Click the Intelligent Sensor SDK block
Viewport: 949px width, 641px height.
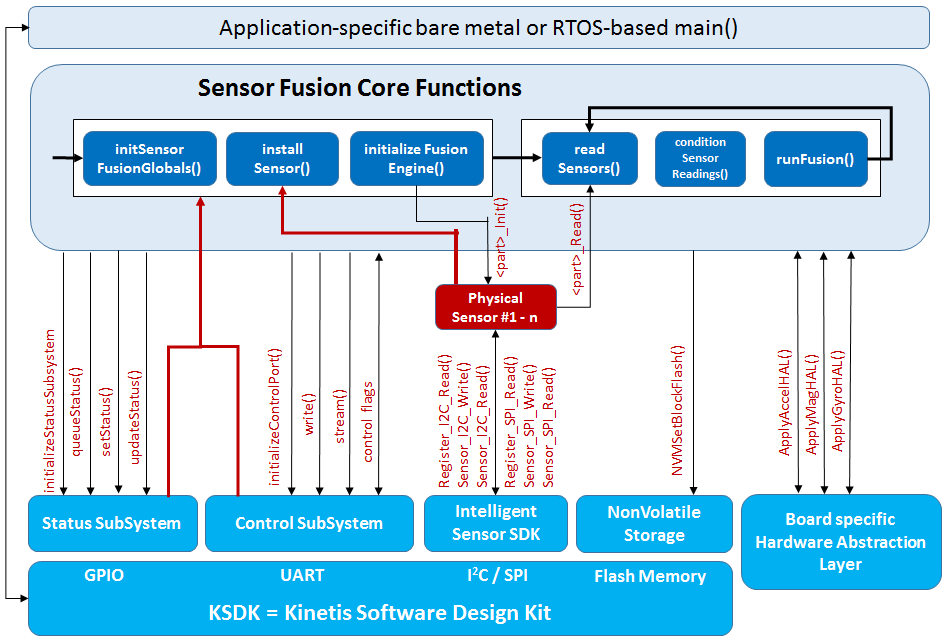[495, 523]
